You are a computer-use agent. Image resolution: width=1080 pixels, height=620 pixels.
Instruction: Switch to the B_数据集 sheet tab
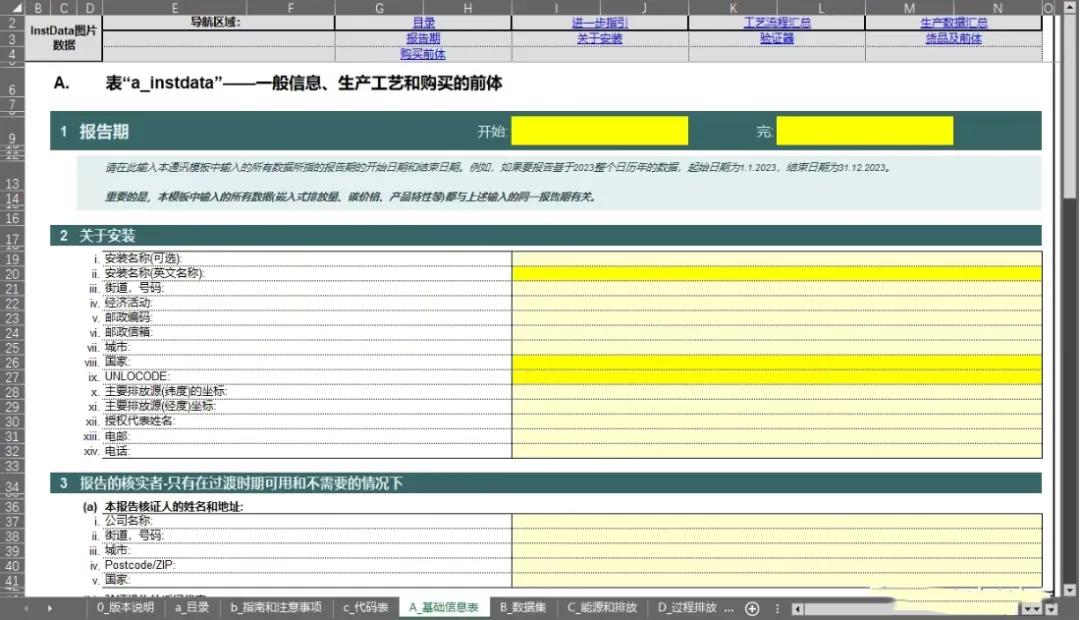pos(521,606)
